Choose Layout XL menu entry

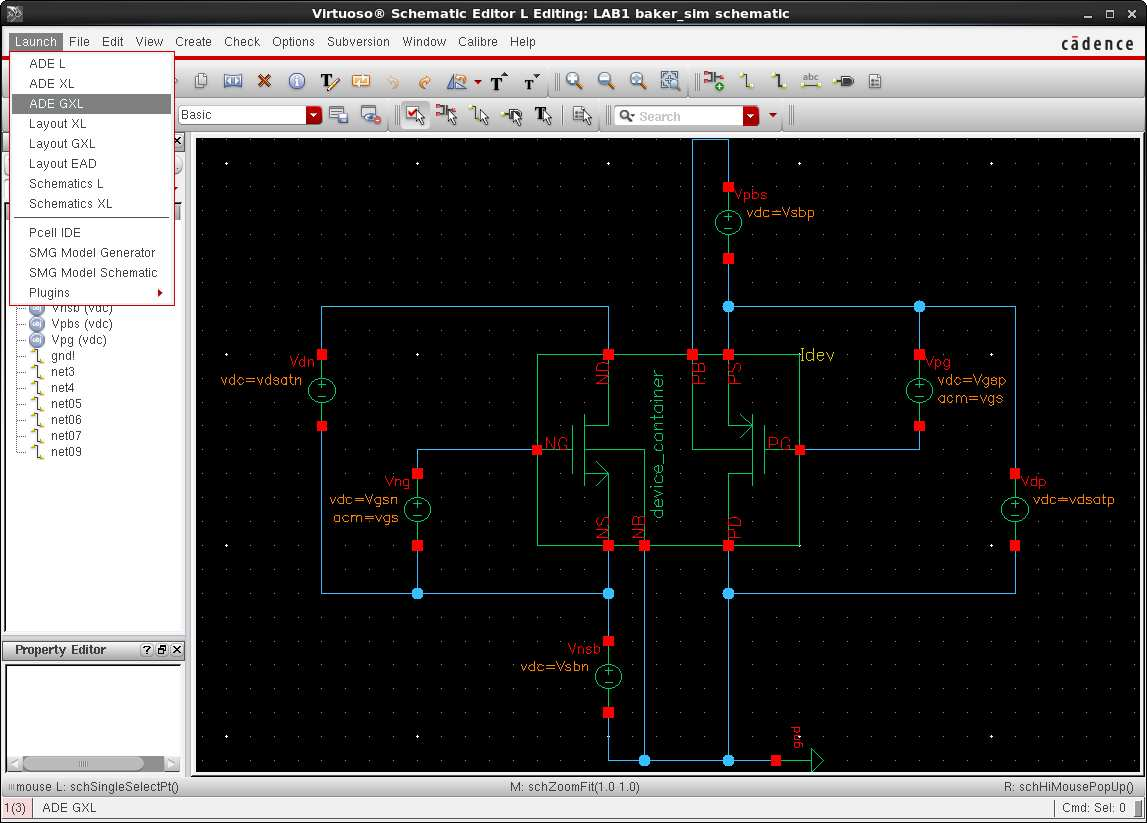[x=91, y=124]
